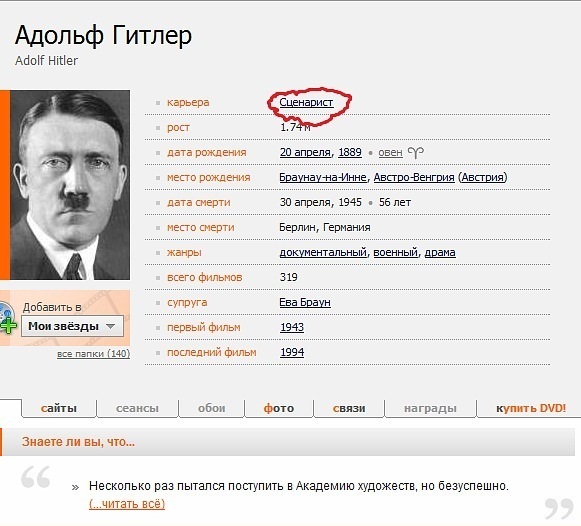Viewport: 581px width, 526px height.
Task: Select the награды tab
Action: [x=430, y=408]
